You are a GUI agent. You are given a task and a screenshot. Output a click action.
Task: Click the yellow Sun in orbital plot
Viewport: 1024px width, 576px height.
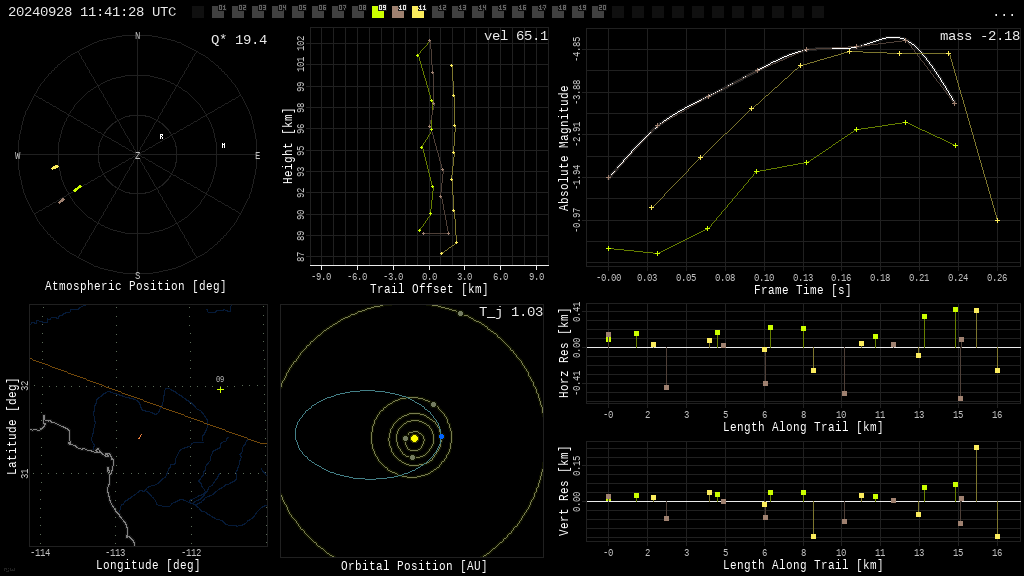[414, 438]
